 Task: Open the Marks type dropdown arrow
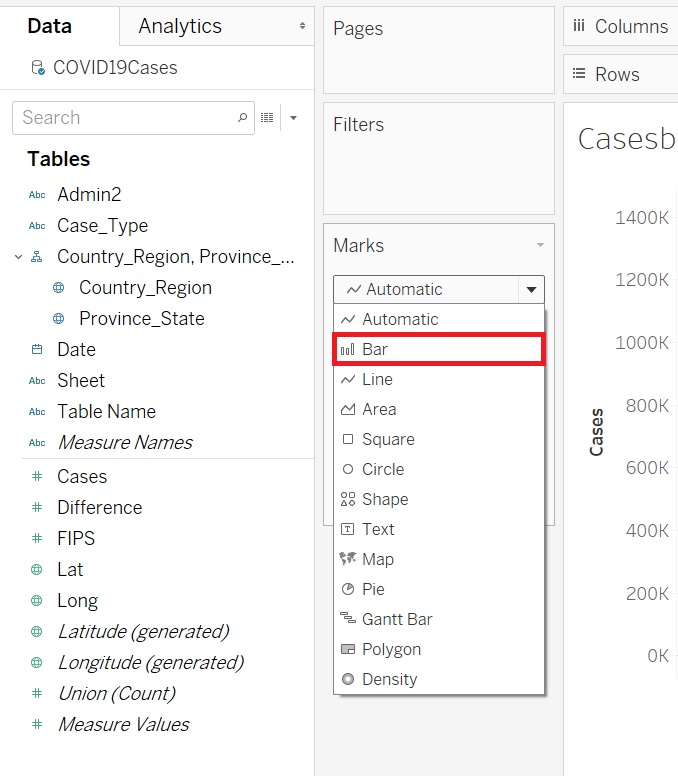point(532,290)
